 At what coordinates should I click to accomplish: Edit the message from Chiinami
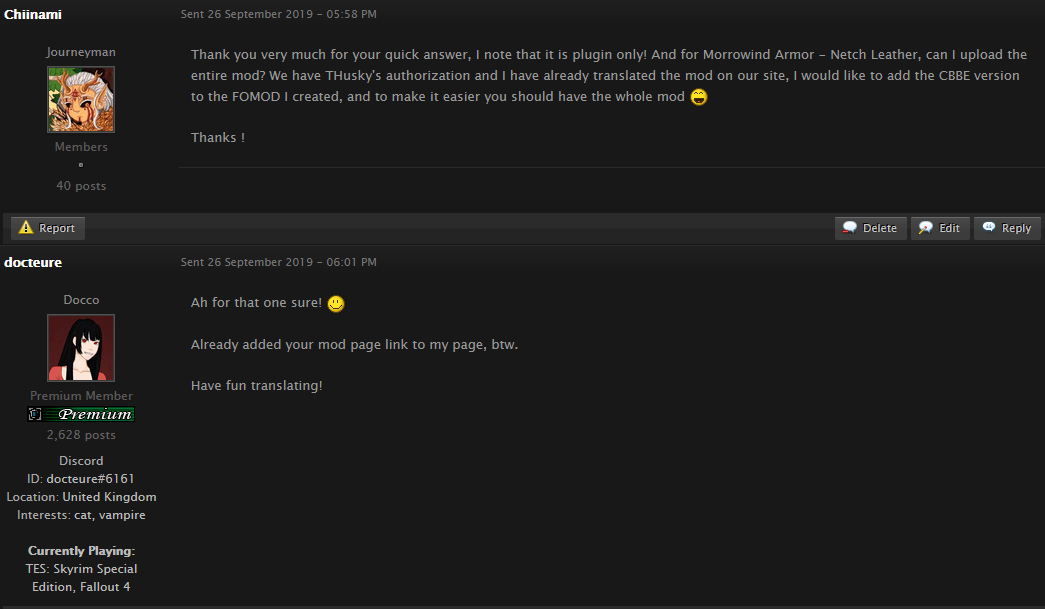(939, 228)
